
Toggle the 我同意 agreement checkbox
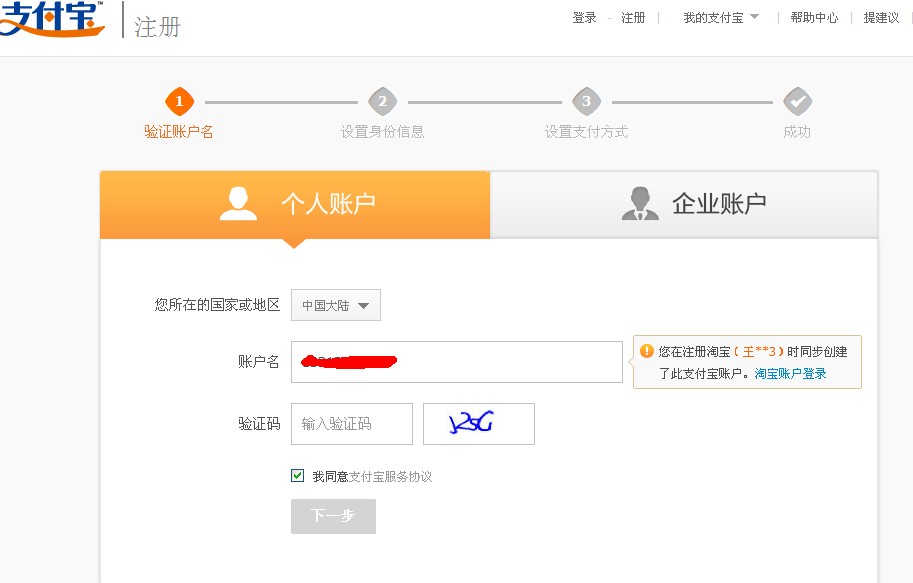[x=298, y=476]
